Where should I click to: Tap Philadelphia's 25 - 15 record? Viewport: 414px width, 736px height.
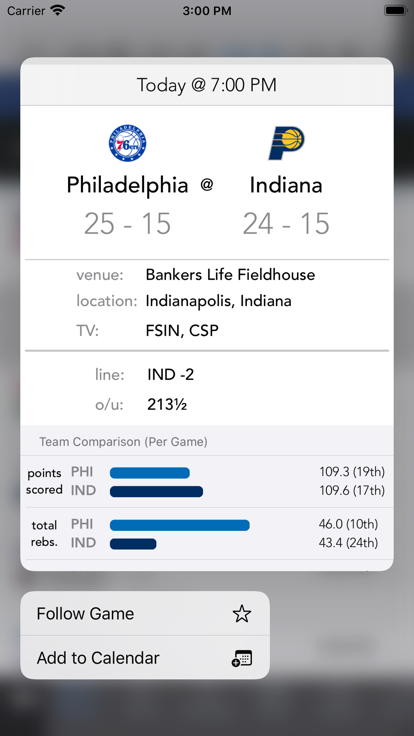[127, 223]
